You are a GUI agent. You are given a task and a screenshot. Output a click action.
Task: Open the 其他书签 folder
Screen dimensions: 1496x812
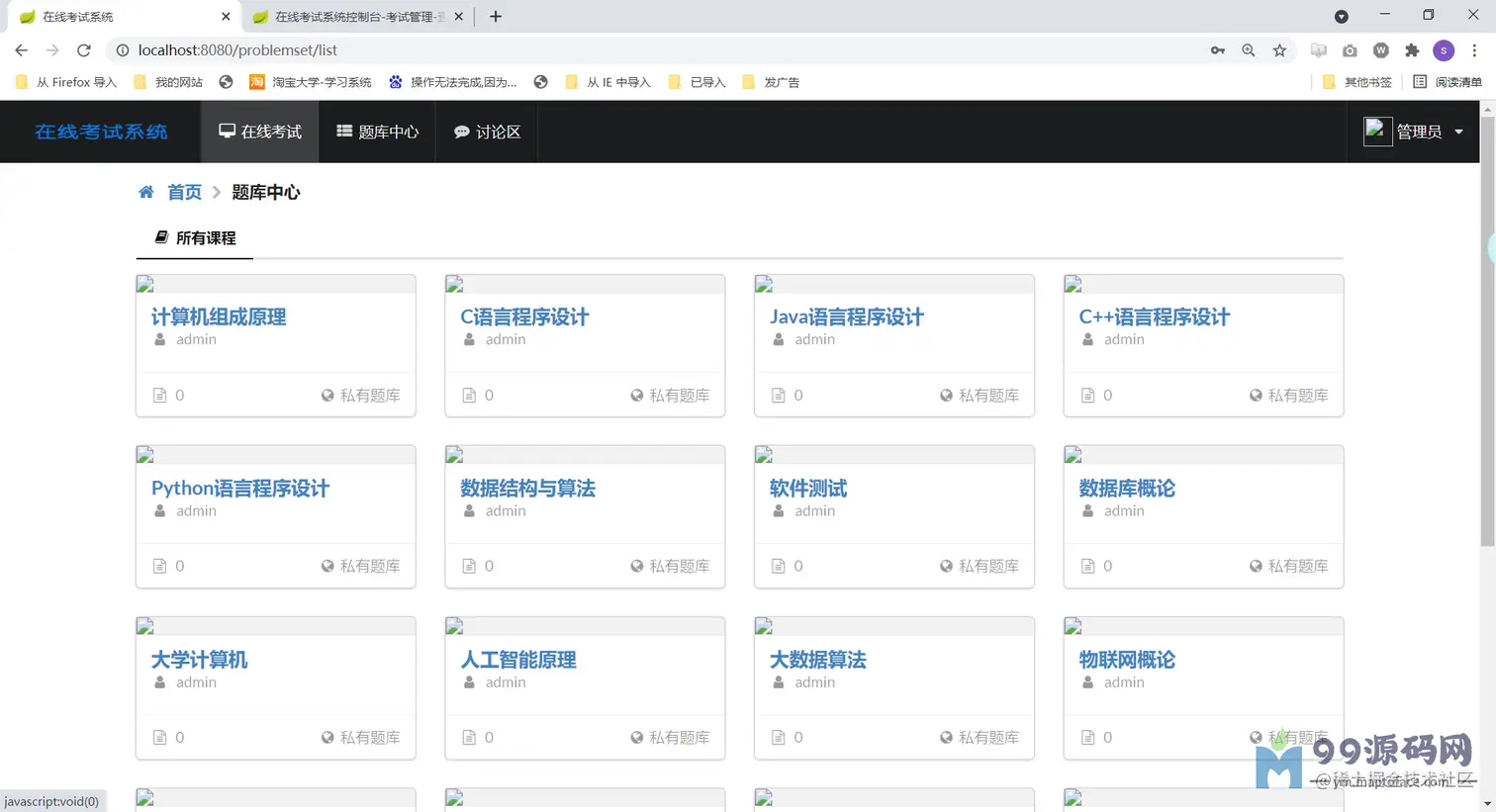pyautogui.click(x=1357, y=82)
